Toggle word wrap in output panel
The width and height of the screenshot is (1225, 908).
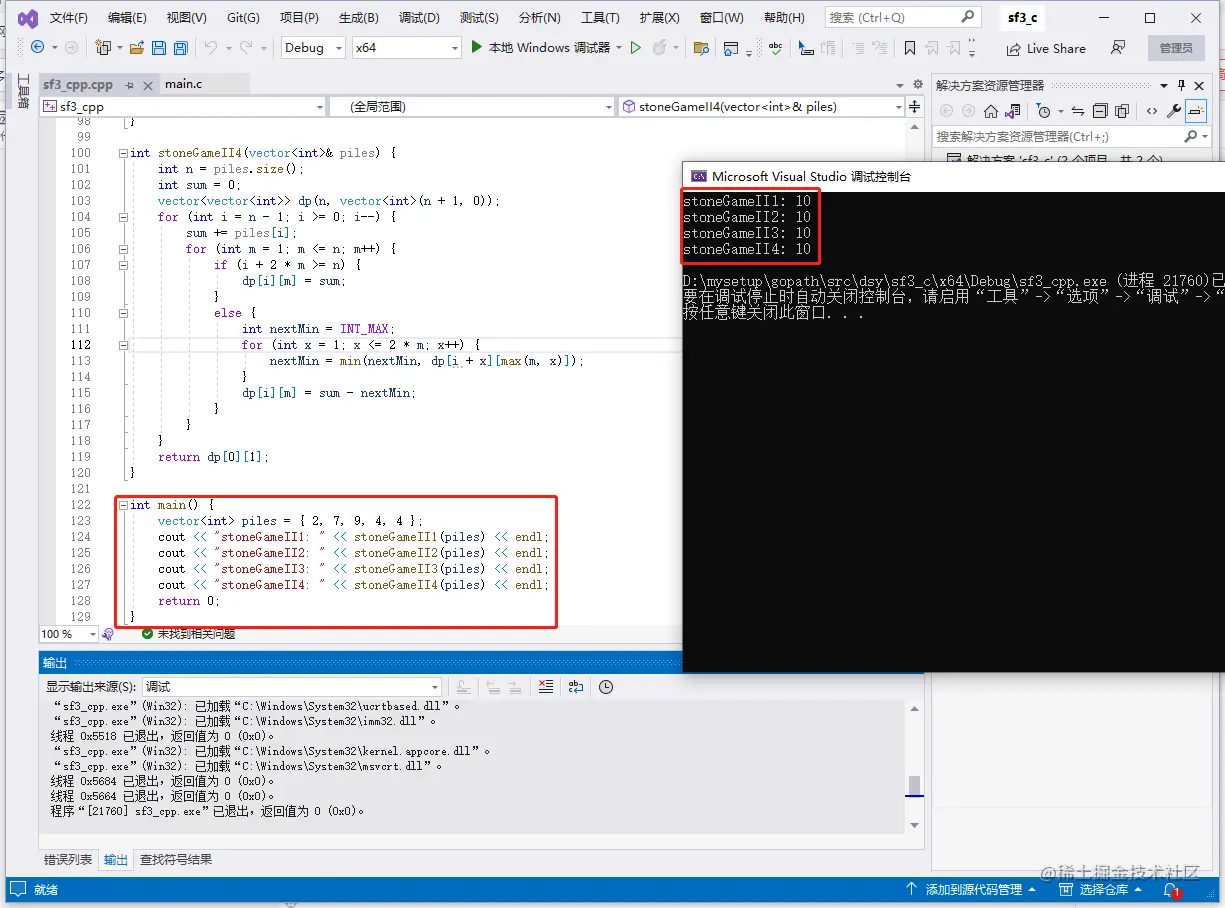pos(576,687)
